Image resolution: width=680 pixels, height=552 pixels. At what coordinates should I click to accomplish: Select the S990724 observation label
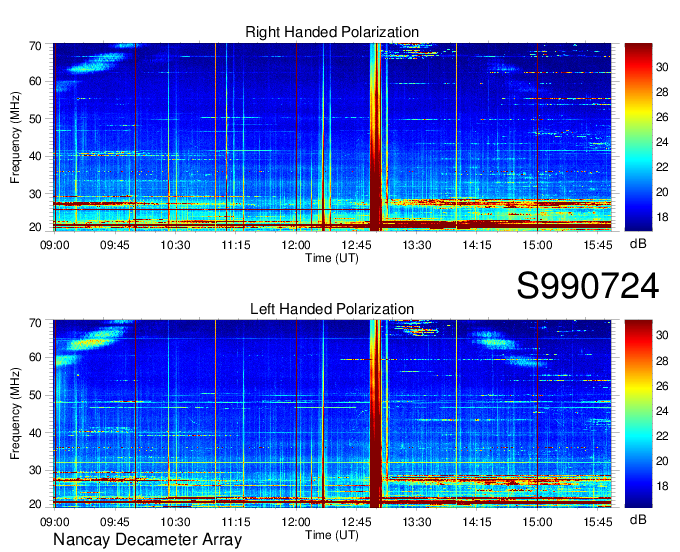tap(588, 286)
